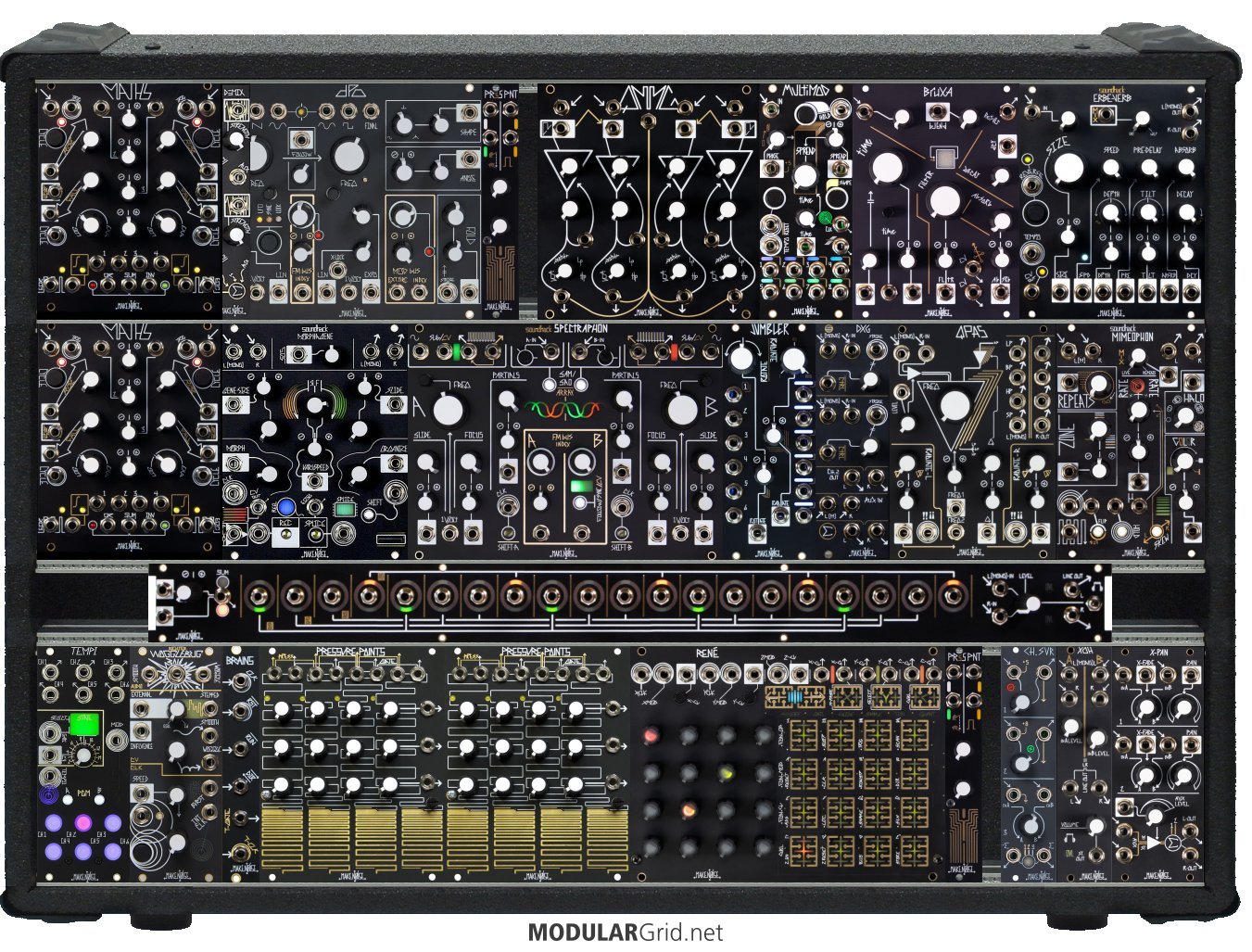Click the glowing green center button on Spectraphon
The height and width of the screenshot is (952, 1252).
581,485
